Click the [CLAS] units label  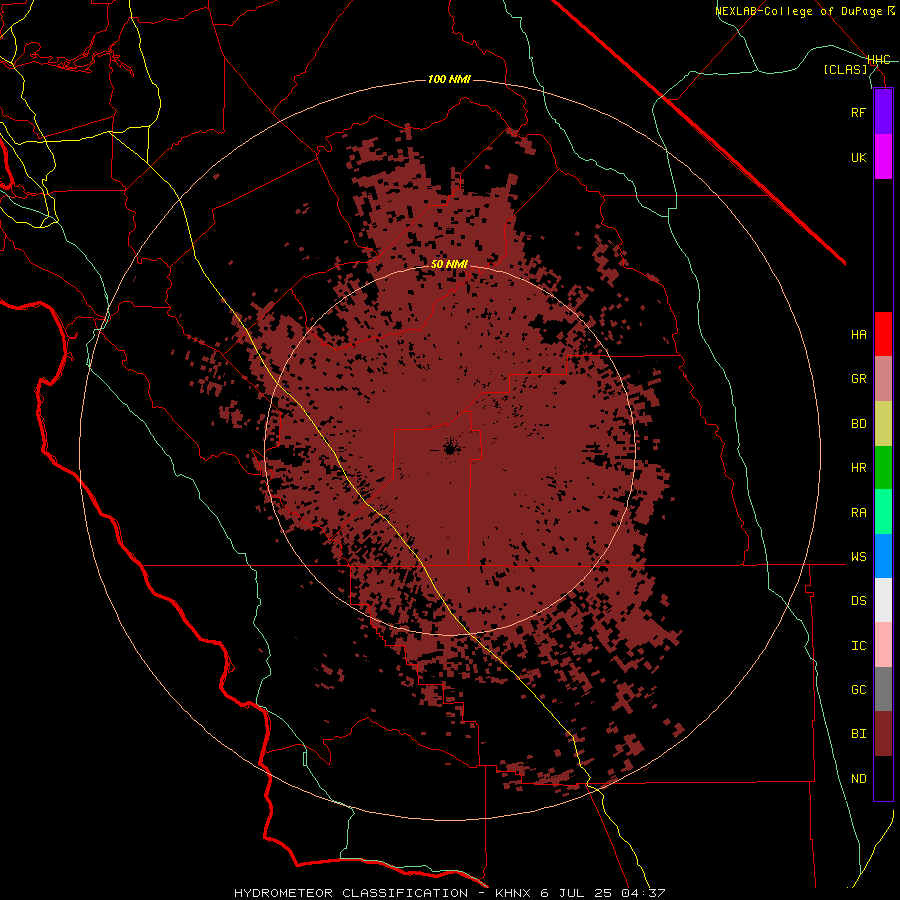coord(845,69)
